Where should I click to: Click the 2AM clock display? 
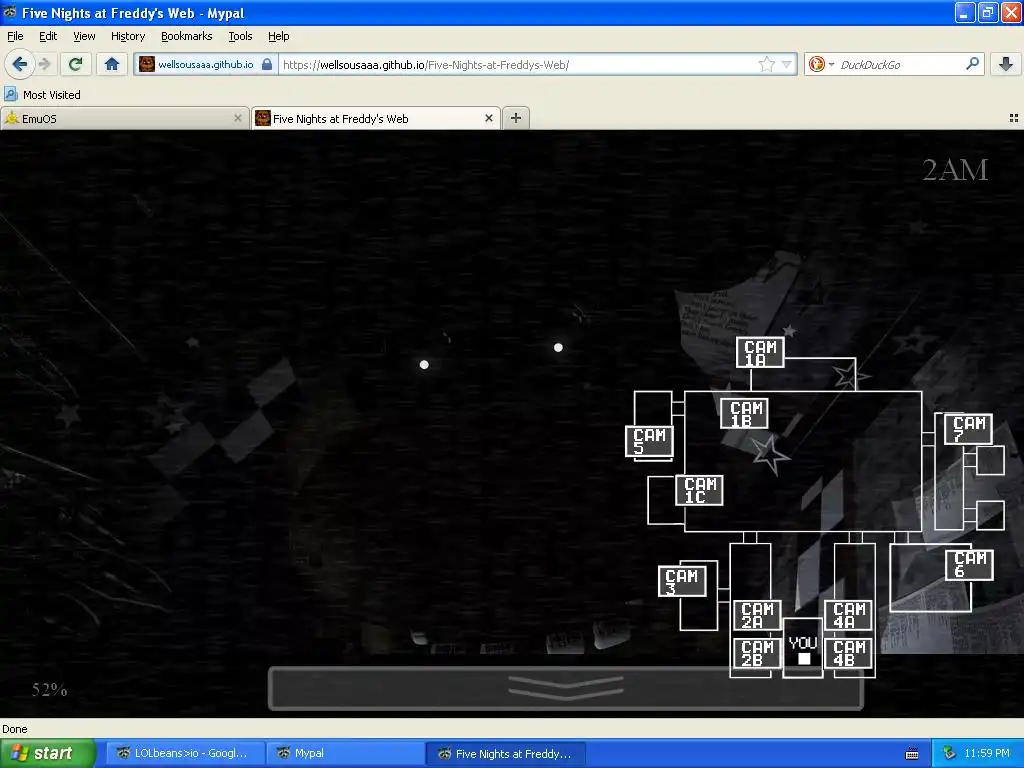click(x=955, y=170)
